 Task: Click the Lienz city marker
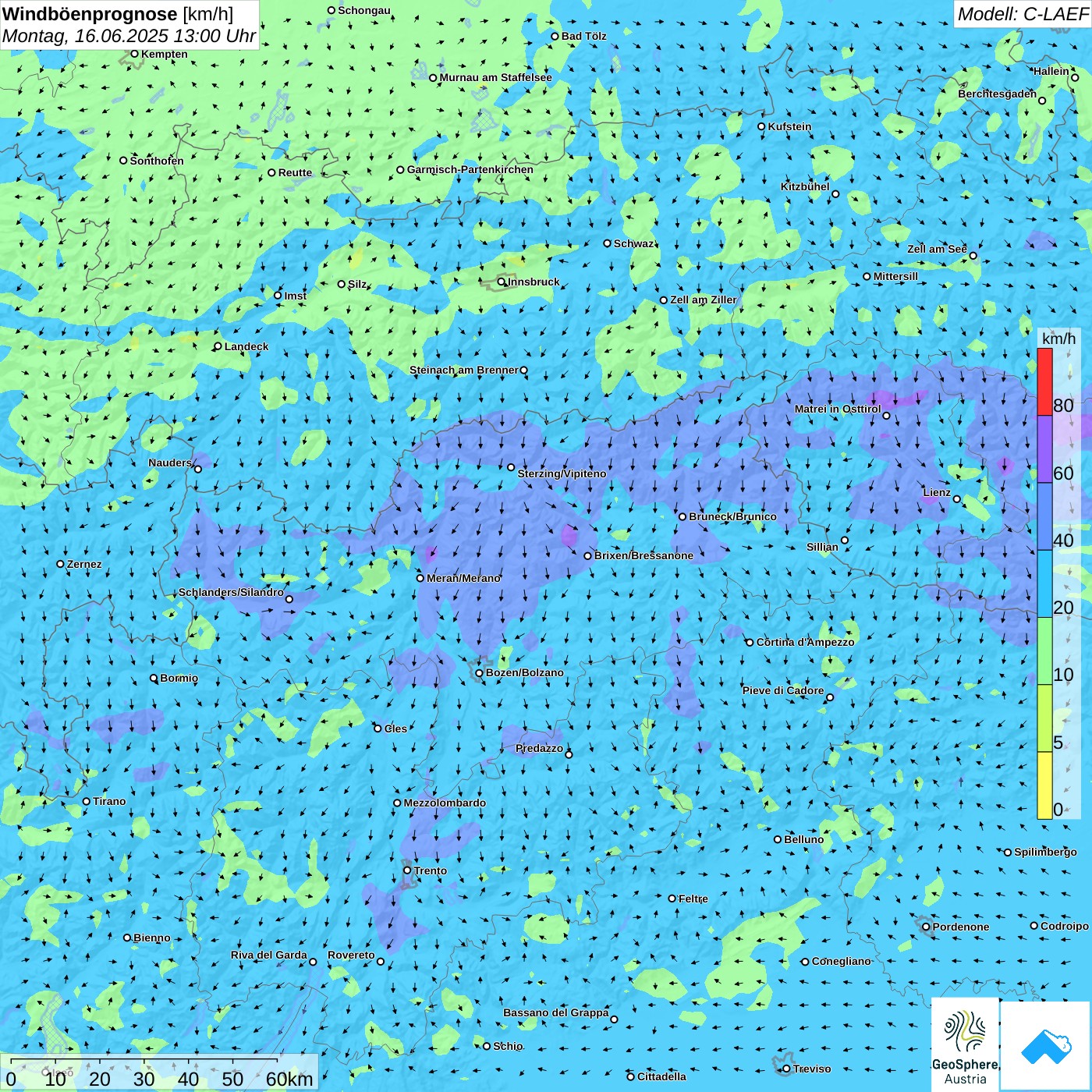pyautogui.click(x=957, y=499)
